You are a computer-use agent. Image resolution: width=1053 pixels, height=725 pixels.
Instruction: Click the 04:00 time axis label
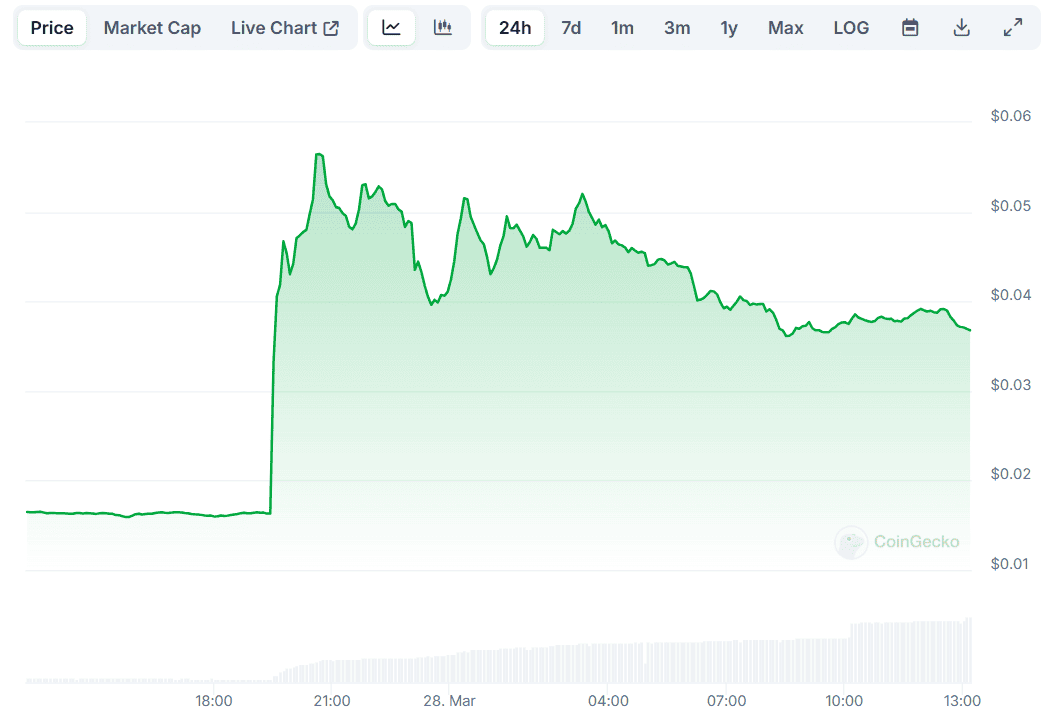[608, 701]
